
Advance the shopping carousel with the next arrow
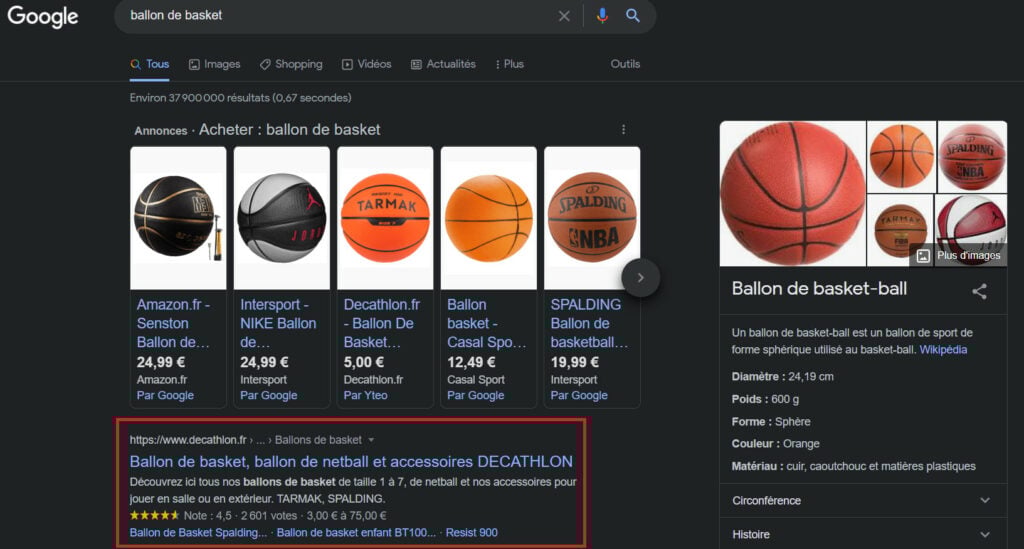click(640, 277)
